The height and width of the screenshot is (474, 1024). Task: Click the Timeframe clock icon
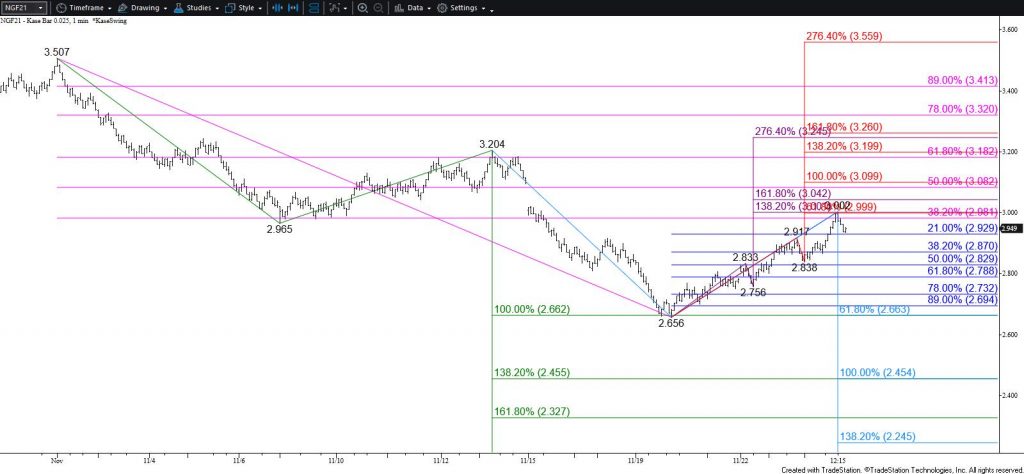[x=61, y=8]
